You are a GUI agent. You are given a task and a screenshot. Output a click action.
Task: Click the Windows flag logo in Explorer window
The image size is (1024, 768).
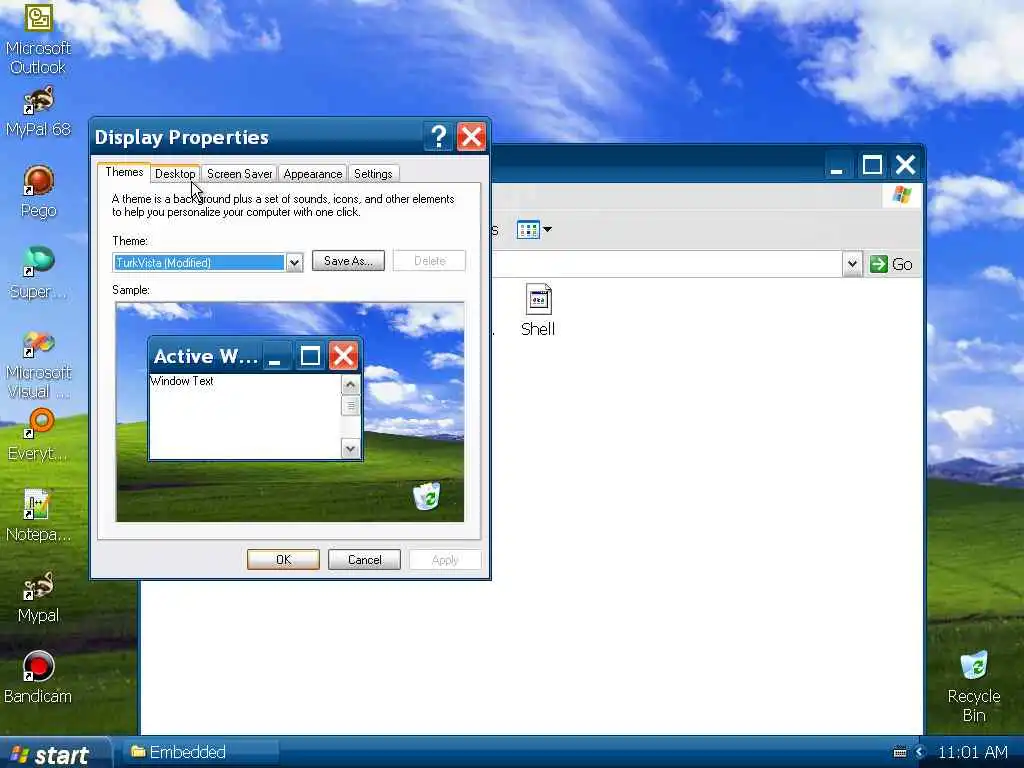pyautogui.click(x=902, y=195)
